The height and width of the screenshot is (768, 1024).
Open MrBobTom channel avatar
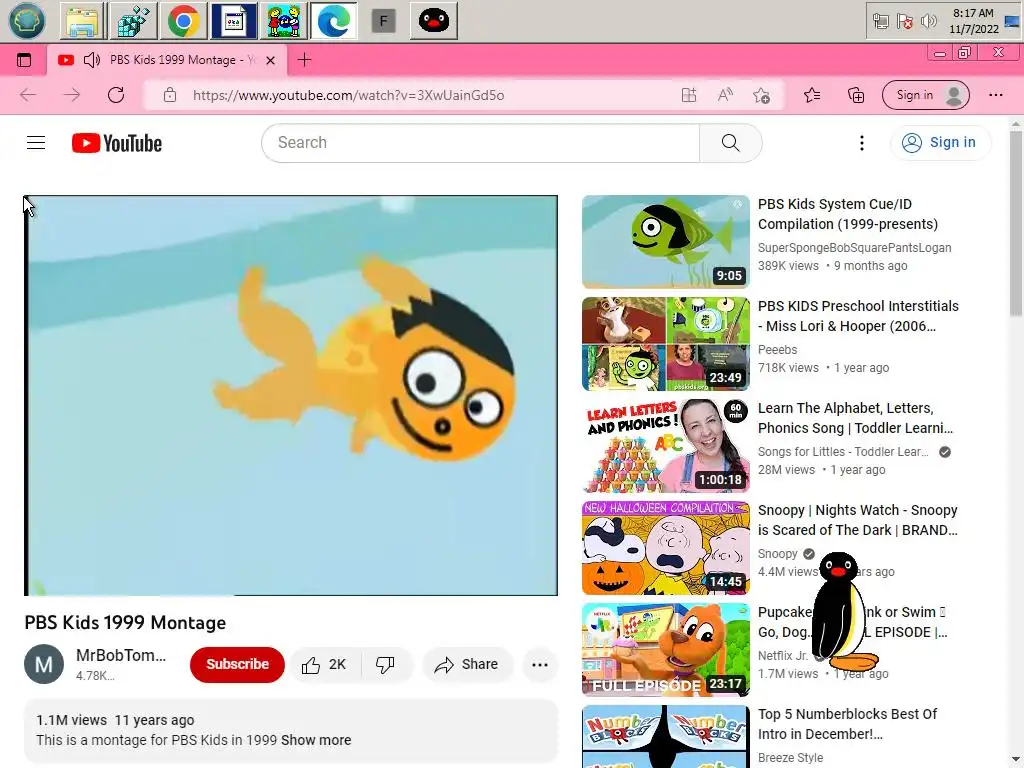click(44, 664)
